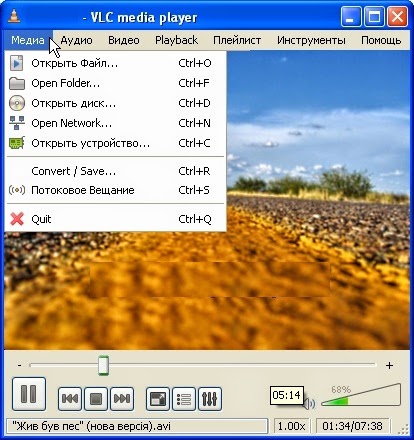This screenshot has height=440, width=414.
Task: Click the seek slider handle
Action: [103, 365]
